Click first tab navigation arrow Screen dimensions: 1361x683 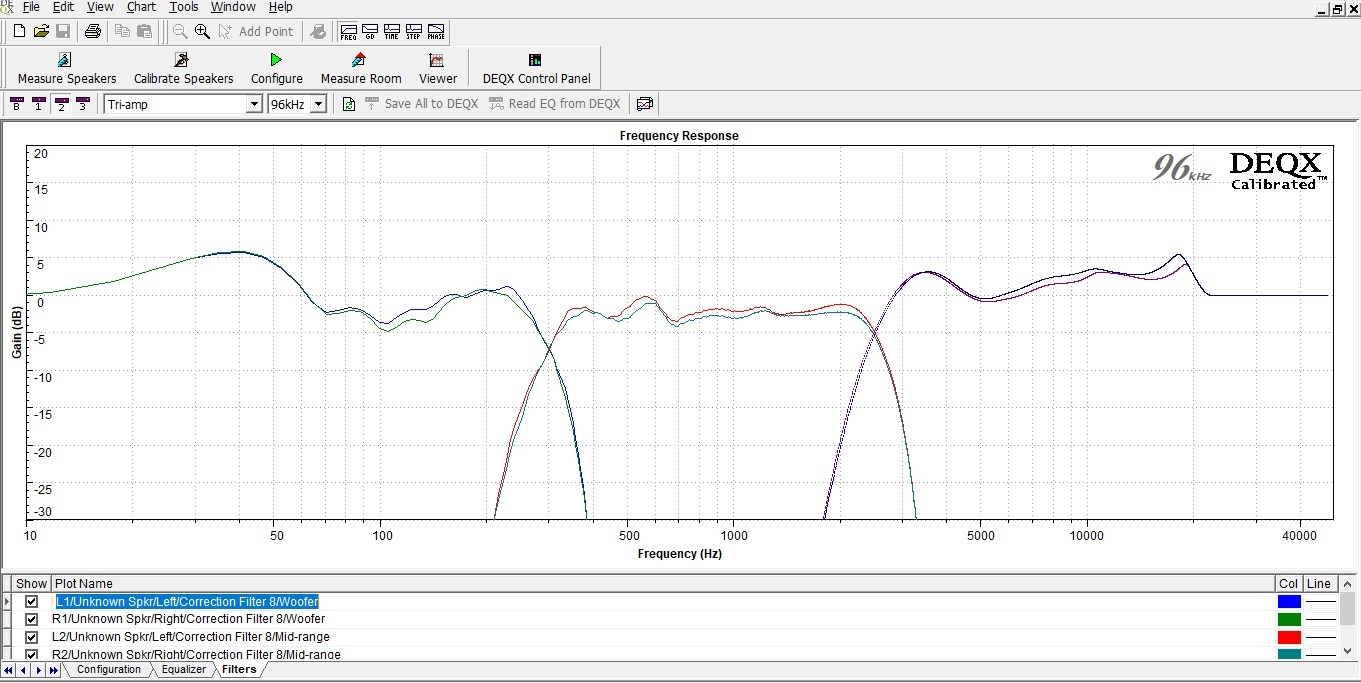click(9, 670)
